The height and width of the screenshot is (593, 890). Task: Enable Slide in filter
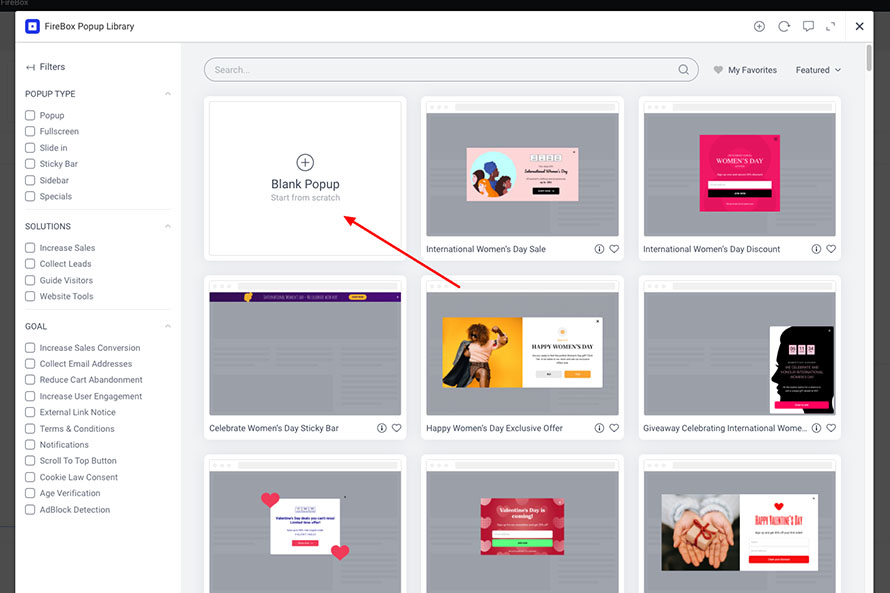(x=30, y=148)
